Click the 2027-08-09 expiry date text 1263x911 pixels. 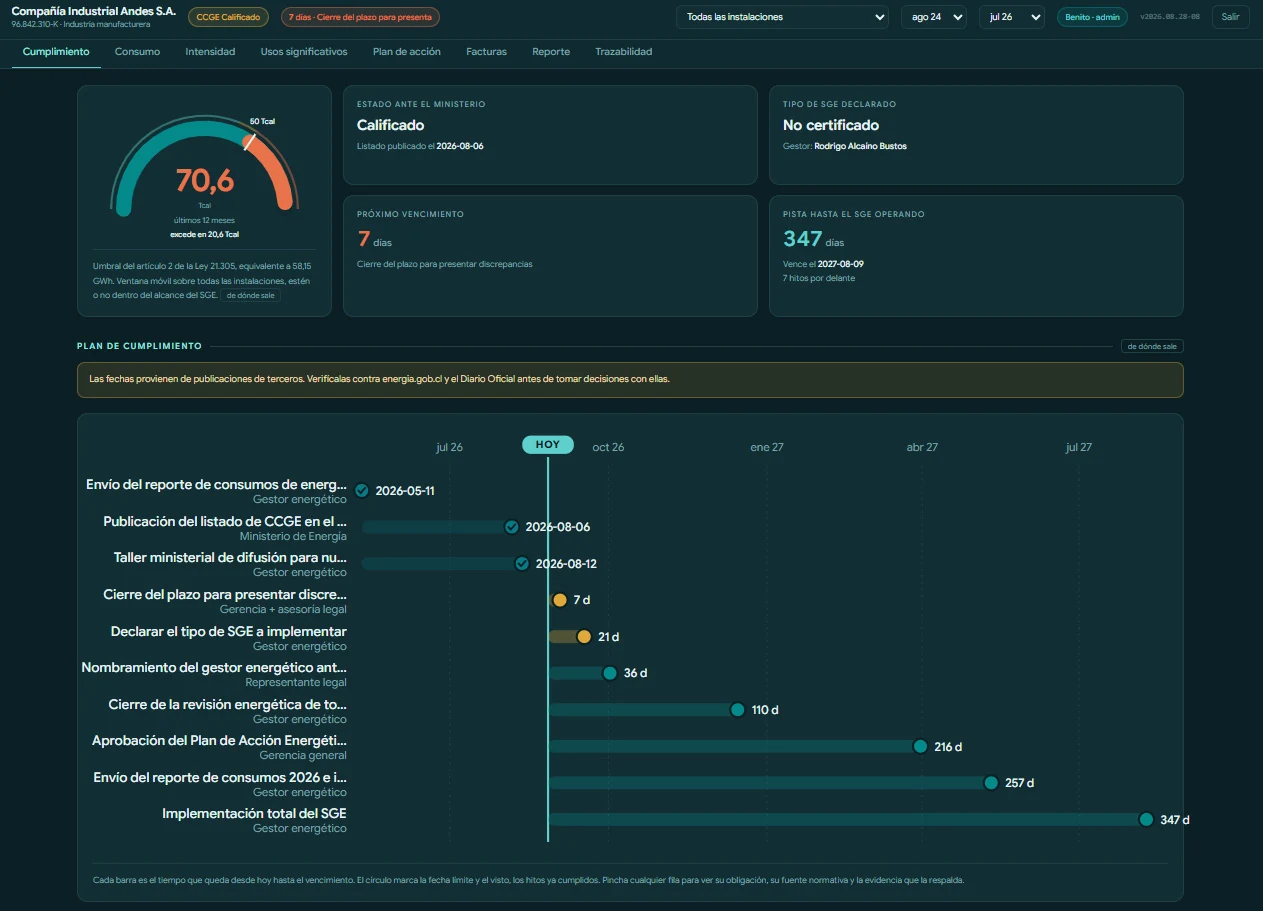[x=841, y=264]
